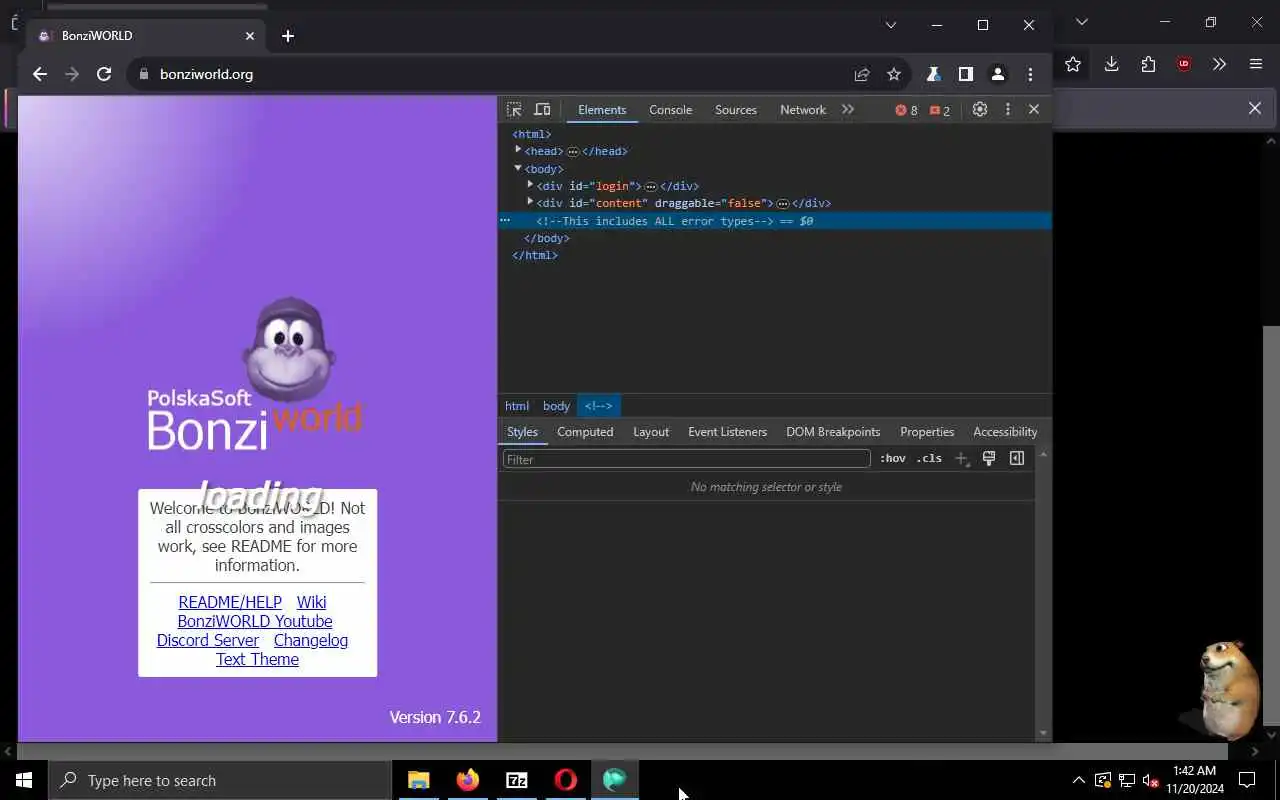
Task: Toggle :hov element state panel
Action: (x=893, y=459)
